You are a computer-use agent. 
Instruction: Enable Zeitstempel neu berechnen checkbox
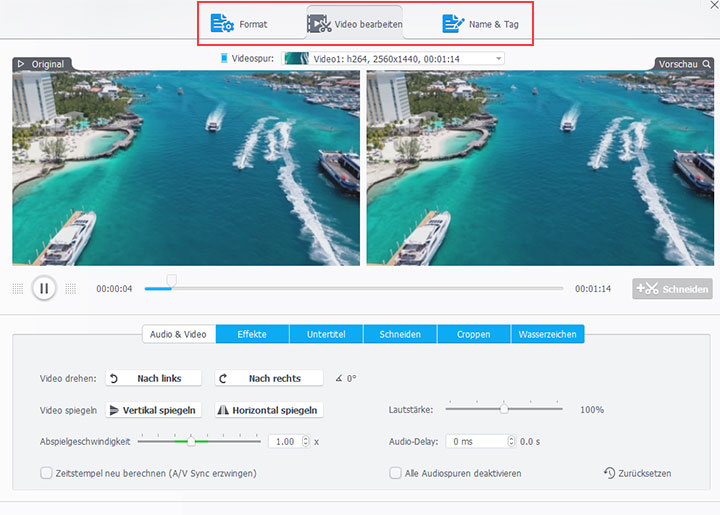tap(46, 473)
